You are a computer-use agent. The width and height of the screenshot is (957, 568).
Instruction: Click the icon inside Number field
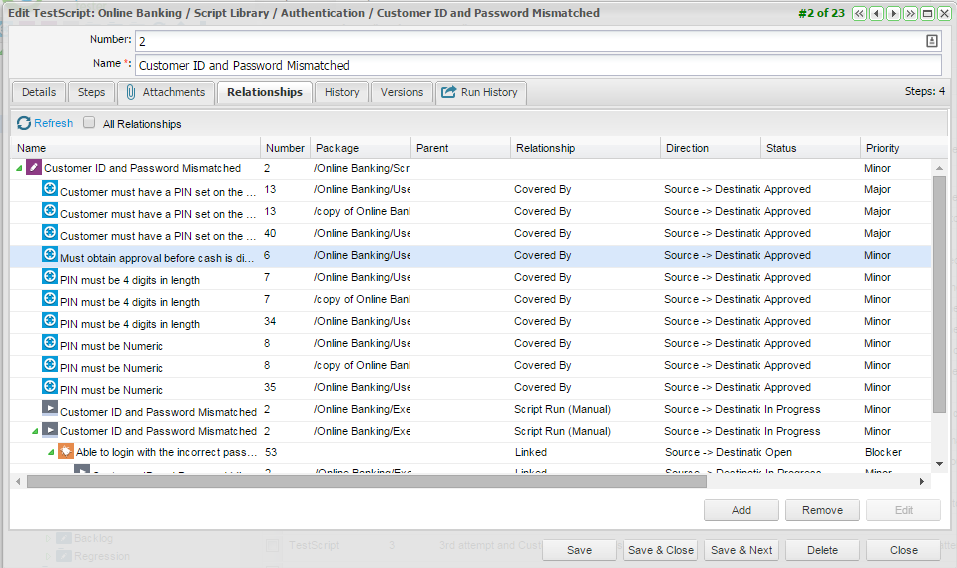click(x=932, y=41)
